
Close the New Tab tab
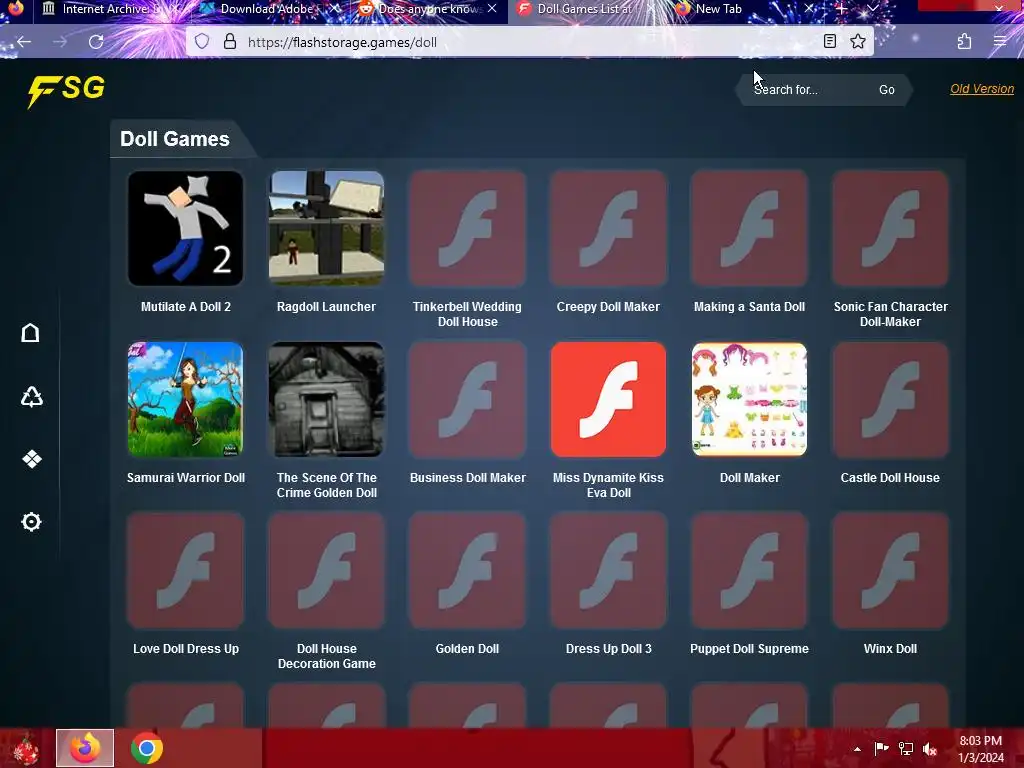click(809, 8)
